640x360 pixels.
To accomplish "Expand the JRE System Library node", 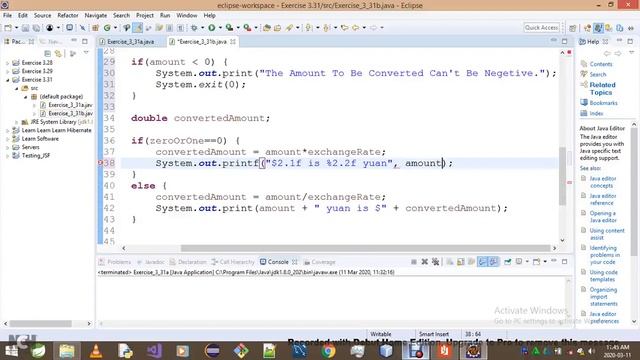I will click(x=16, y=122).
